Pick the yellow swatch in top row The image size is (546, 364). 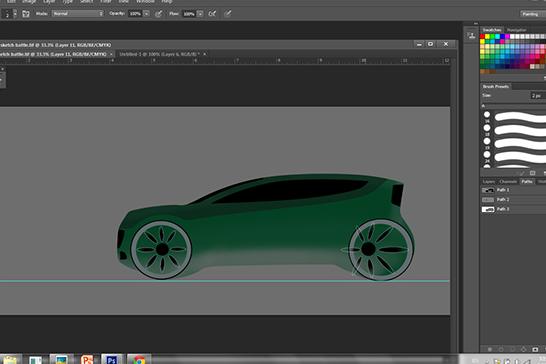click(x=487, y=37)
